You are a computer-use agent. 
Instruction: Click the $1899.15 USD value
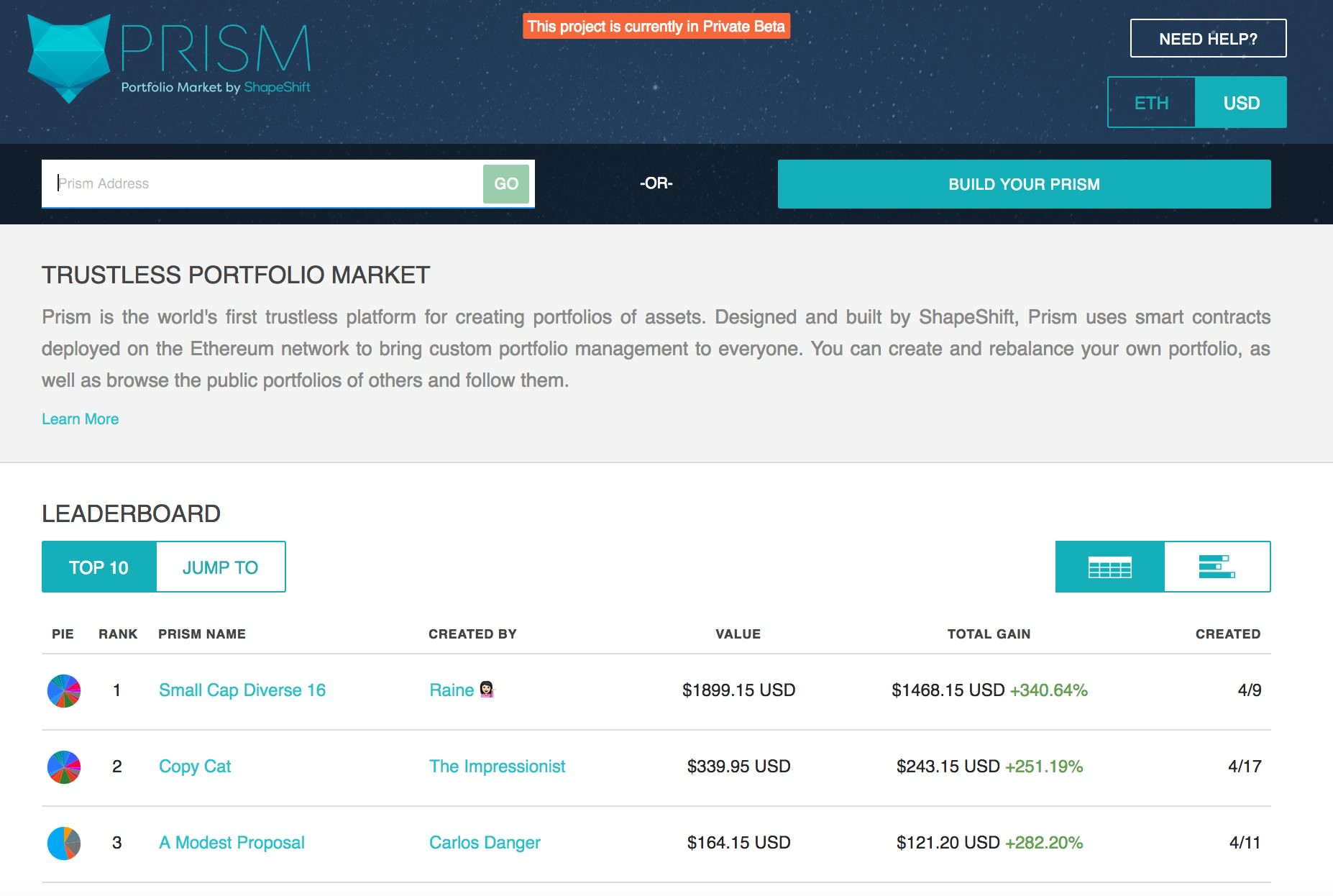[738, 690]
